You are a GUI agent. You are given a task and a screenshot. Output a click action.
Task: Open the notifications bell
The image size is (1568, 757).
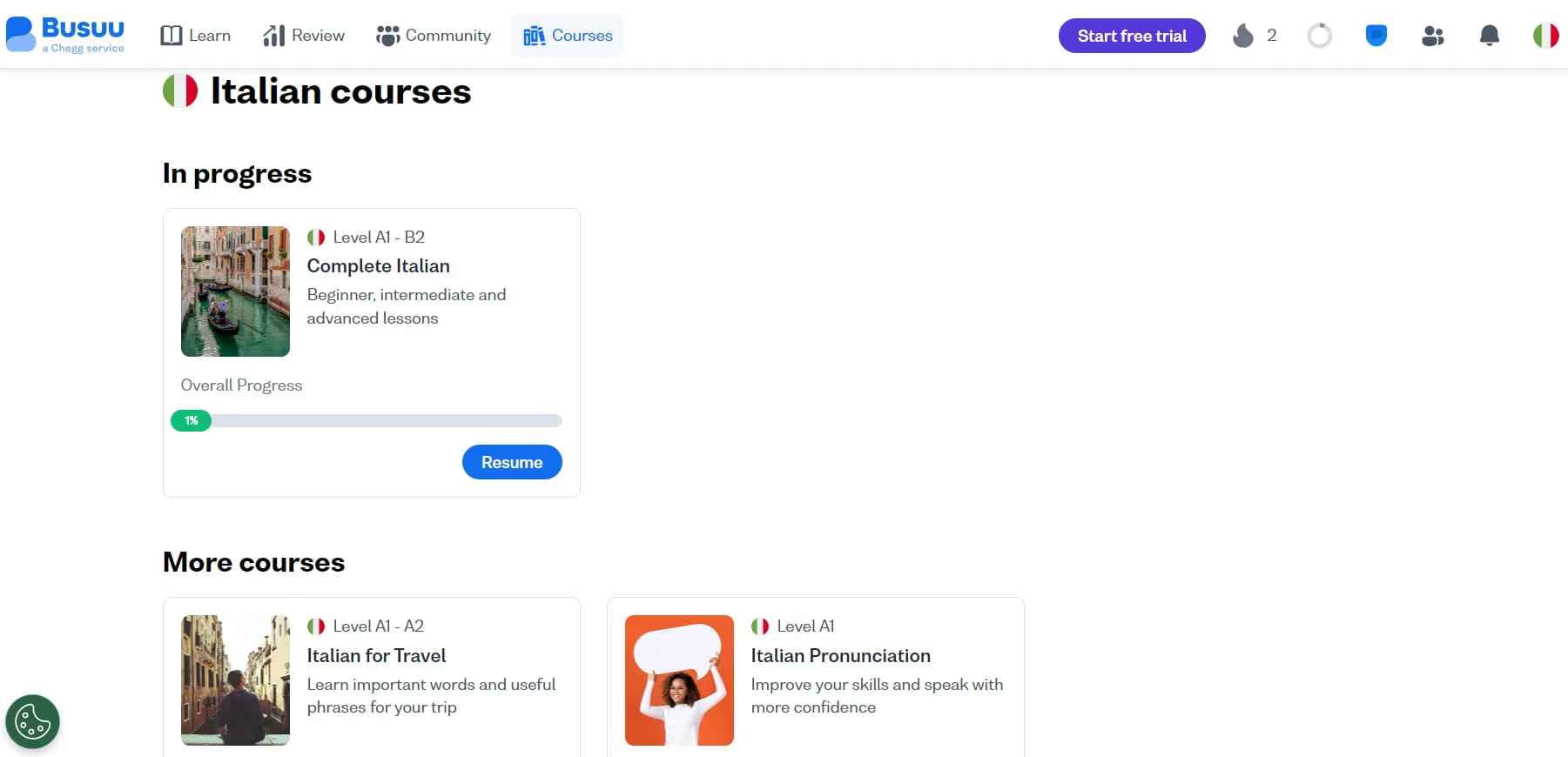[x=1490, y=36]
